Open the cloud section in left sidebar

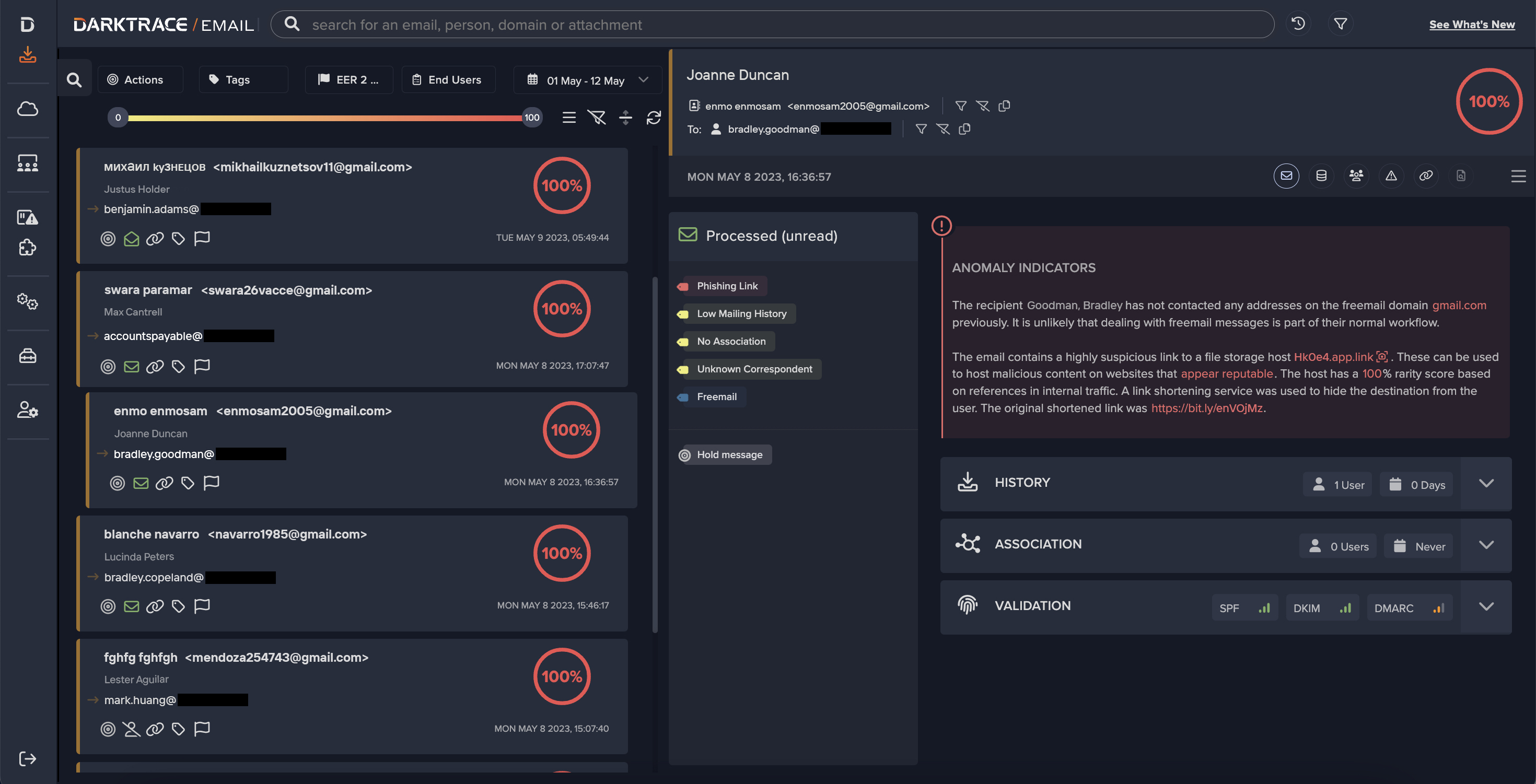27,109
